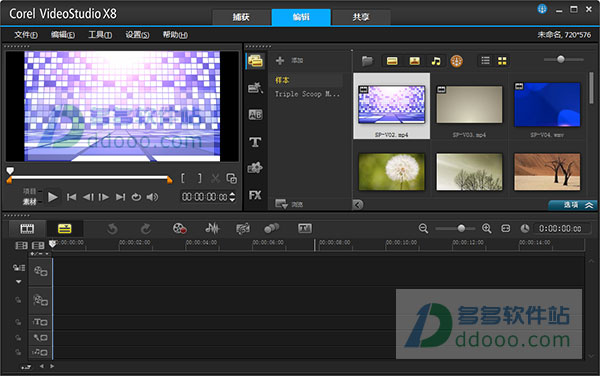Open the 设置 (Settings) menu
Screen dimensions: 600x376
click(137, 35)
